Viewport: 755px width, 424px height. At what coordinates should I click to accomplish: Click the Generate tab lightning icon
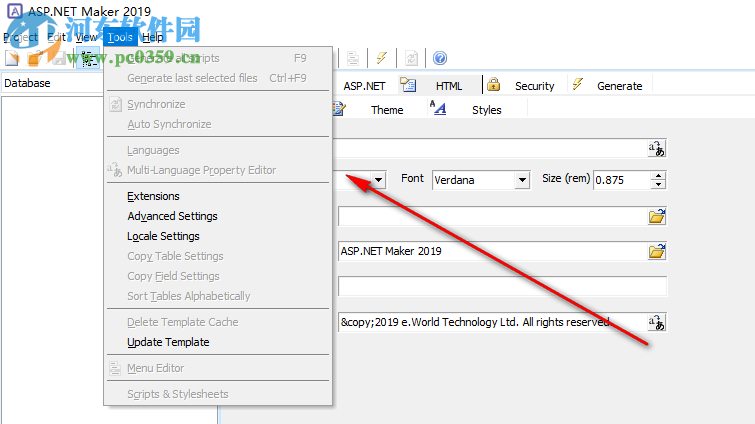577,85
